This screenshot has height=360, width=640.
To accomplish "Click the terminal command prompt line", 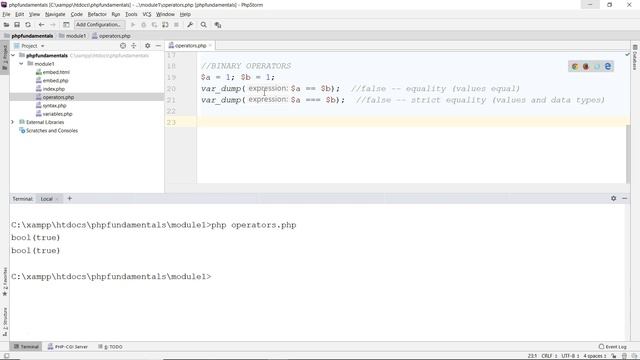I will pos(111,277).
